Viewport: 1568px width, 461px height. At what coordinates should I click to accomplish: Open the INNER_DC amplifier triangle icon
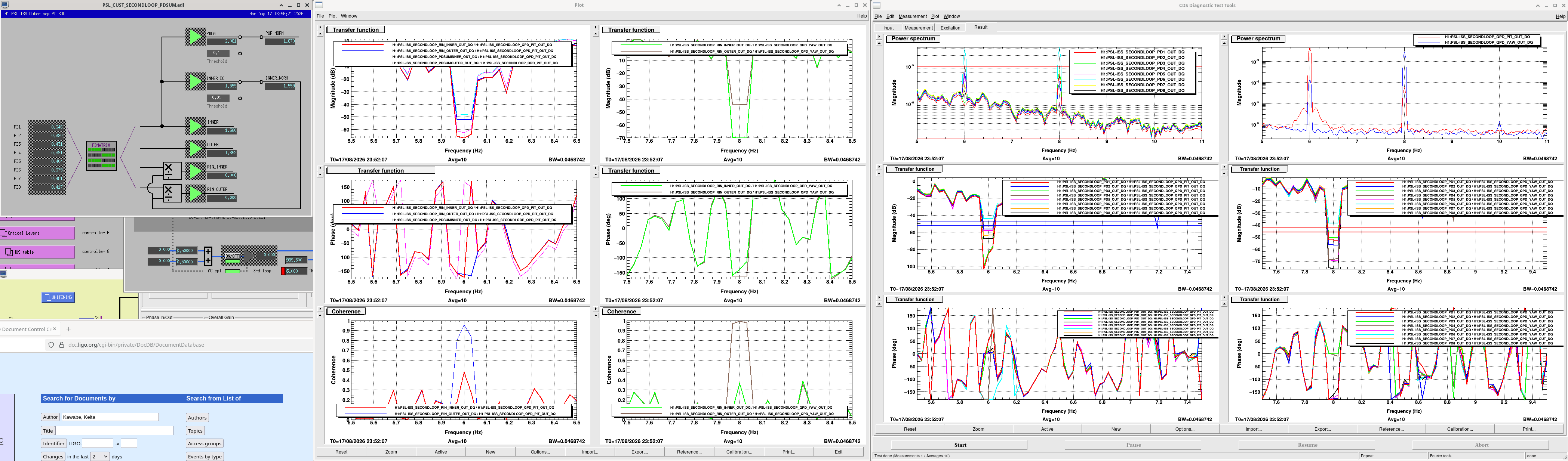pos(195,81)
